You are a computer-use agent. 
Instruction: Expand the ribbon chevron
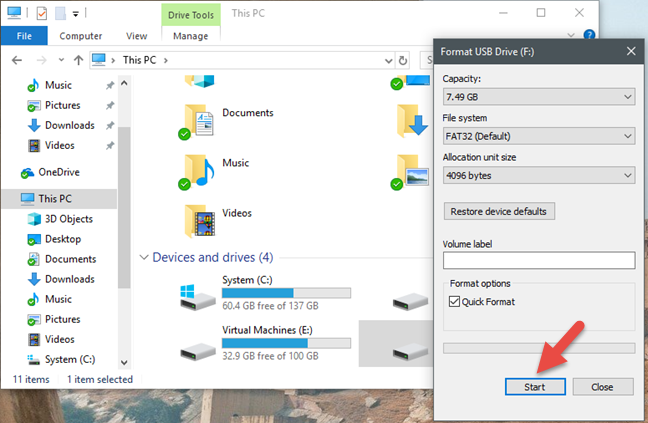tap(571, 35)
